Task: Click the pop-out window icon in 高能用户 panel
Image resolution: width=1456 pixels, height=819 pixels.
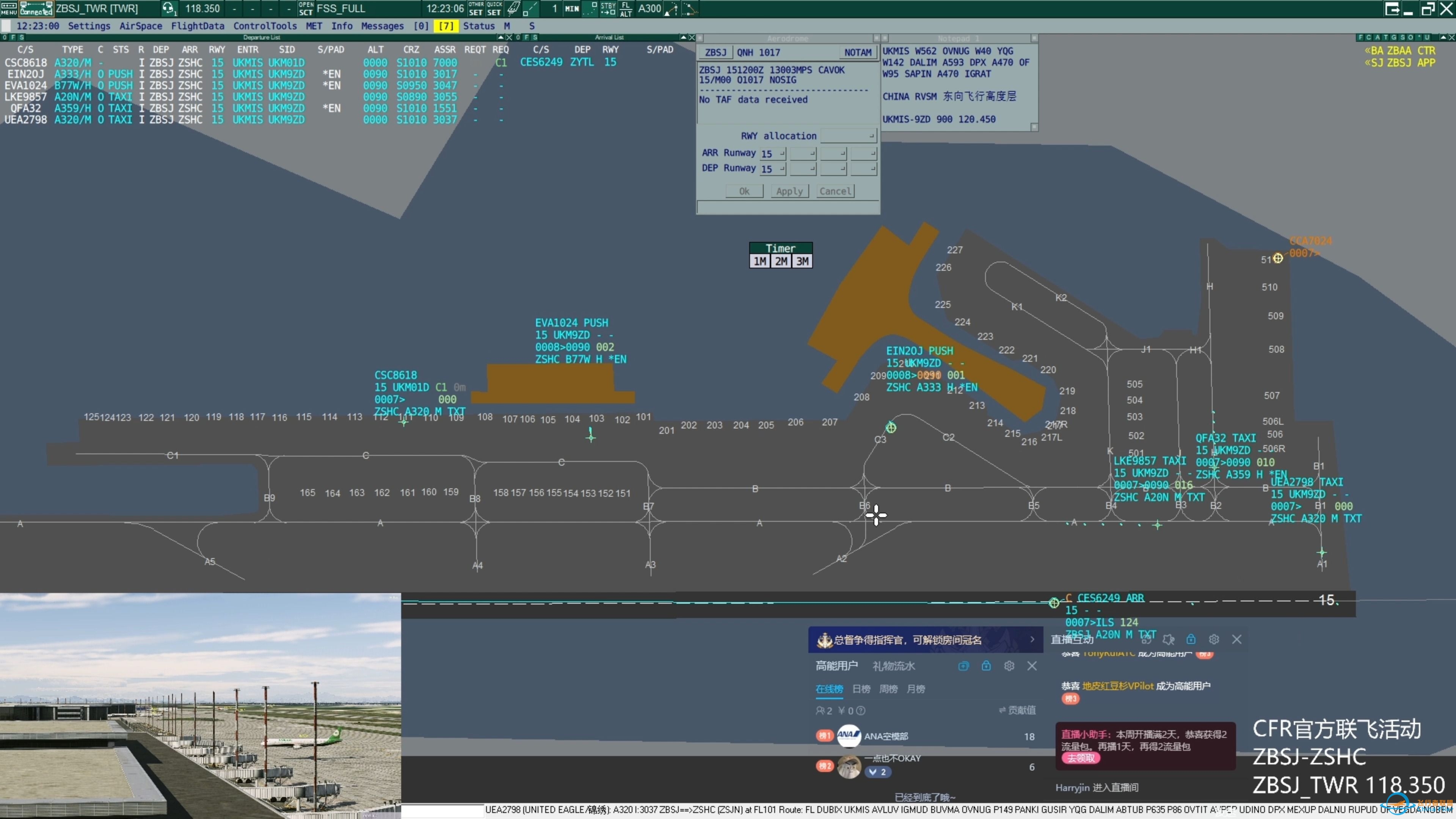Action: click(964, 666)
